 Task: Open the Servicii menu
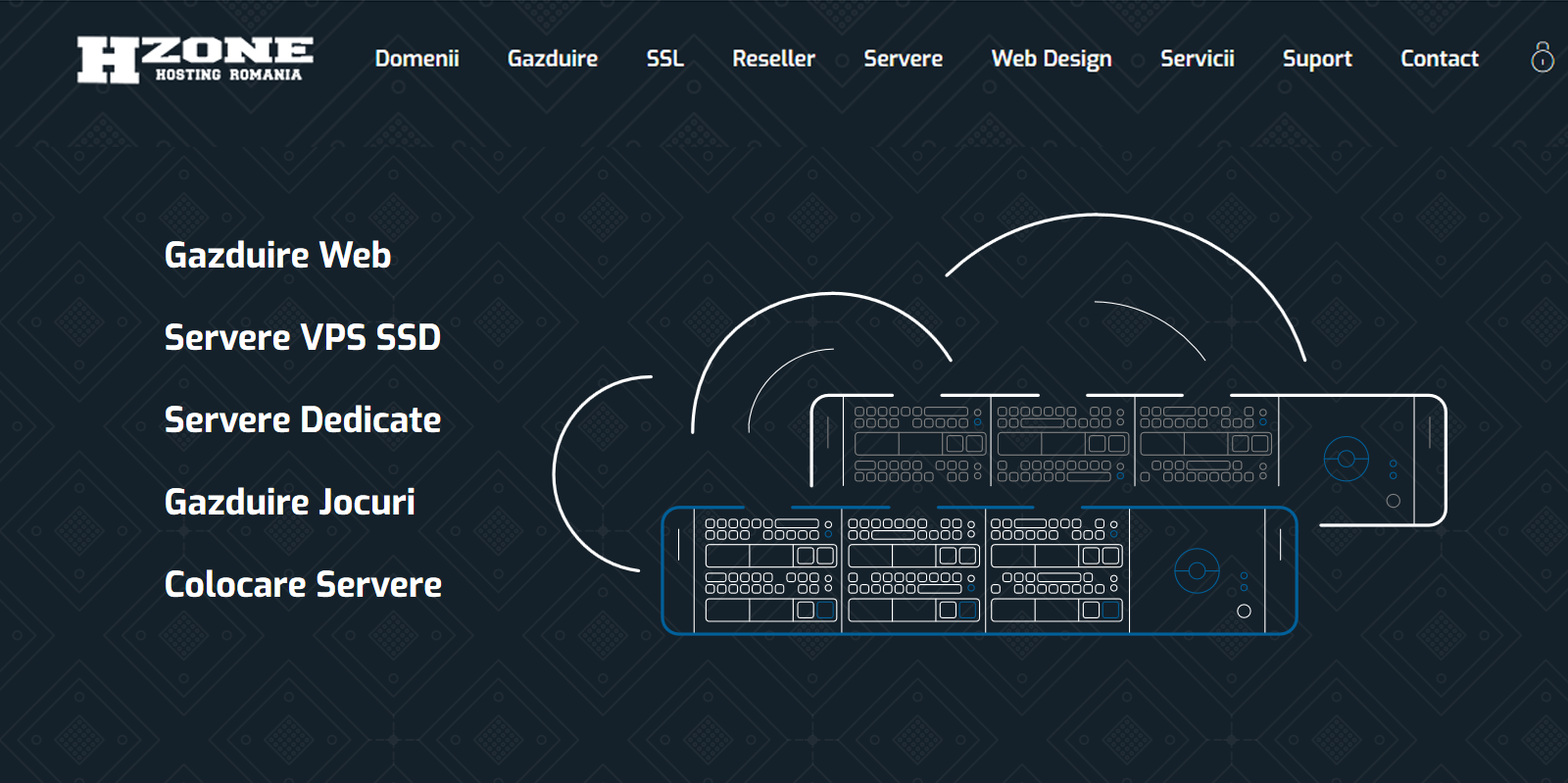click(x=1197, y=59)
